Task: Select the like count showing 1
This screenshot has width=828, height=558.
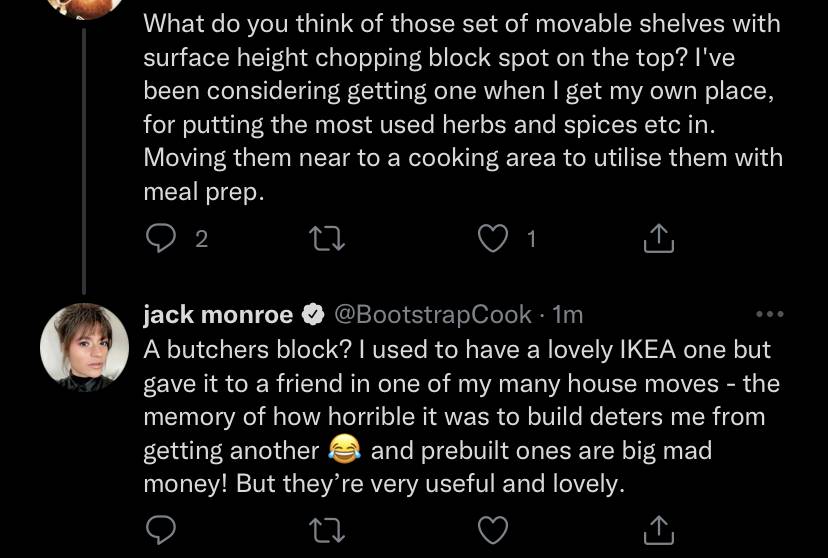Action: click(x=532, y=239)
